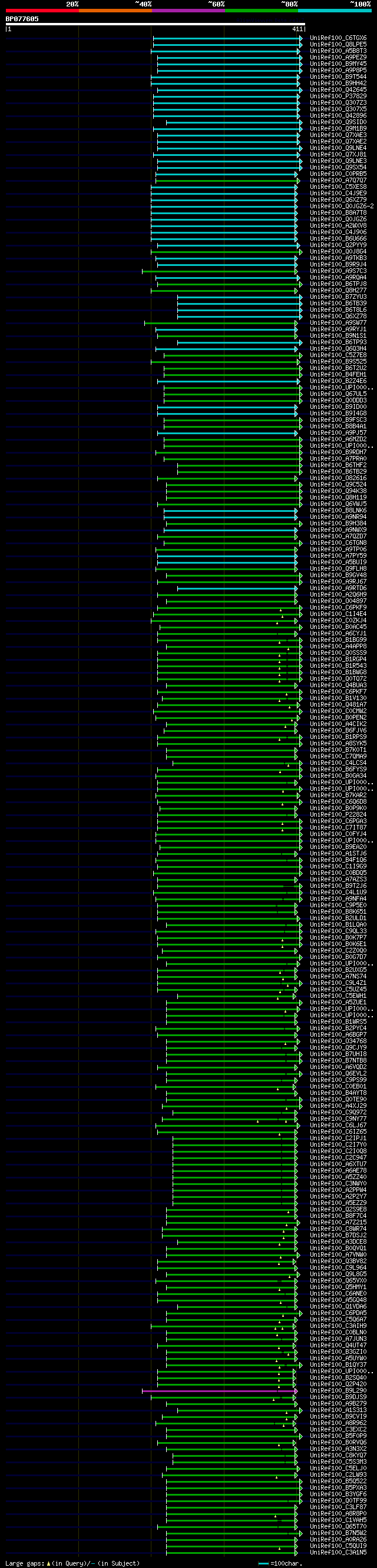Select hit label UniRef100_Q1VDA6
Image resolution: width=377 pixels, height=1568 pixels.
pos(338,1306)
